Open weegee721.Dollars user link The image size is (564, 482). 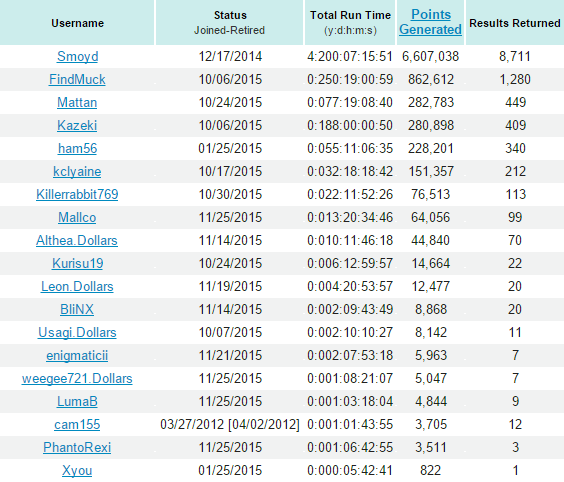[77, 379]
